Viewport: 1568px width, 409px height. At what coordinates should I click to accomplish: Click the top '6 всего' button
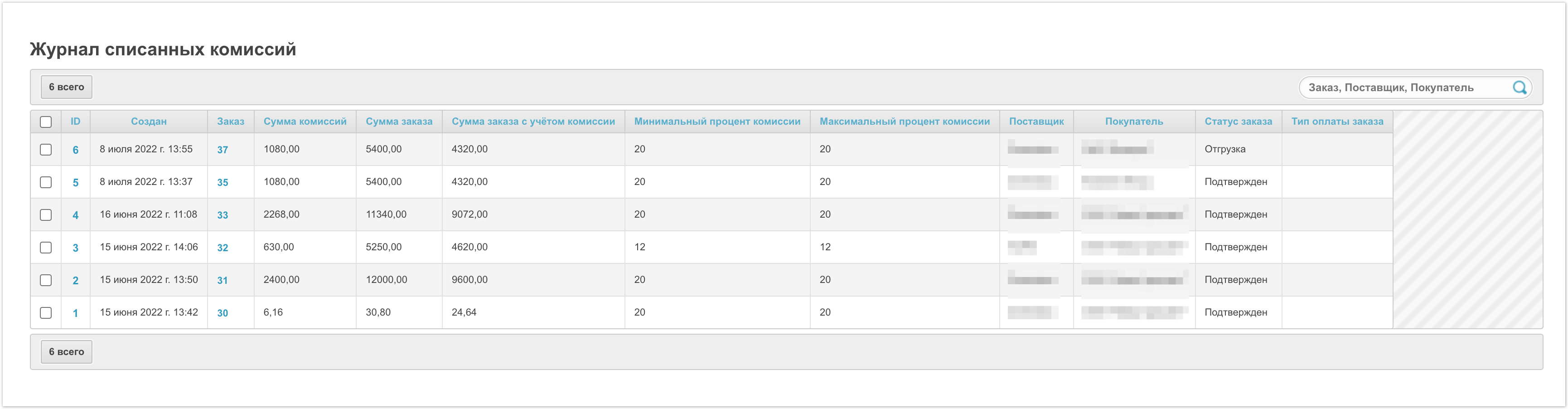coord(66,87)
